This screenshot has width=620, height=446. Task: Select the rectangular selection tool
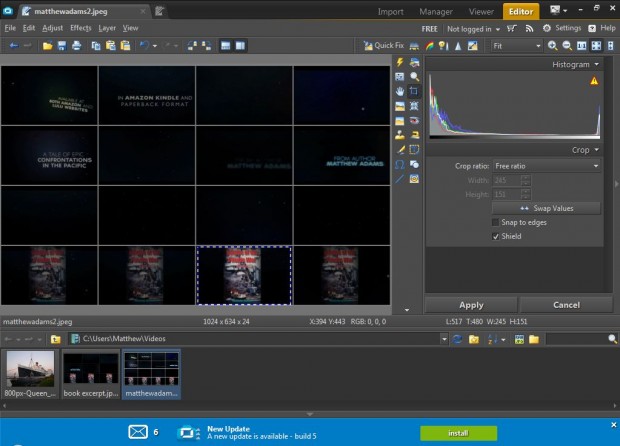(x=414, y=150)
